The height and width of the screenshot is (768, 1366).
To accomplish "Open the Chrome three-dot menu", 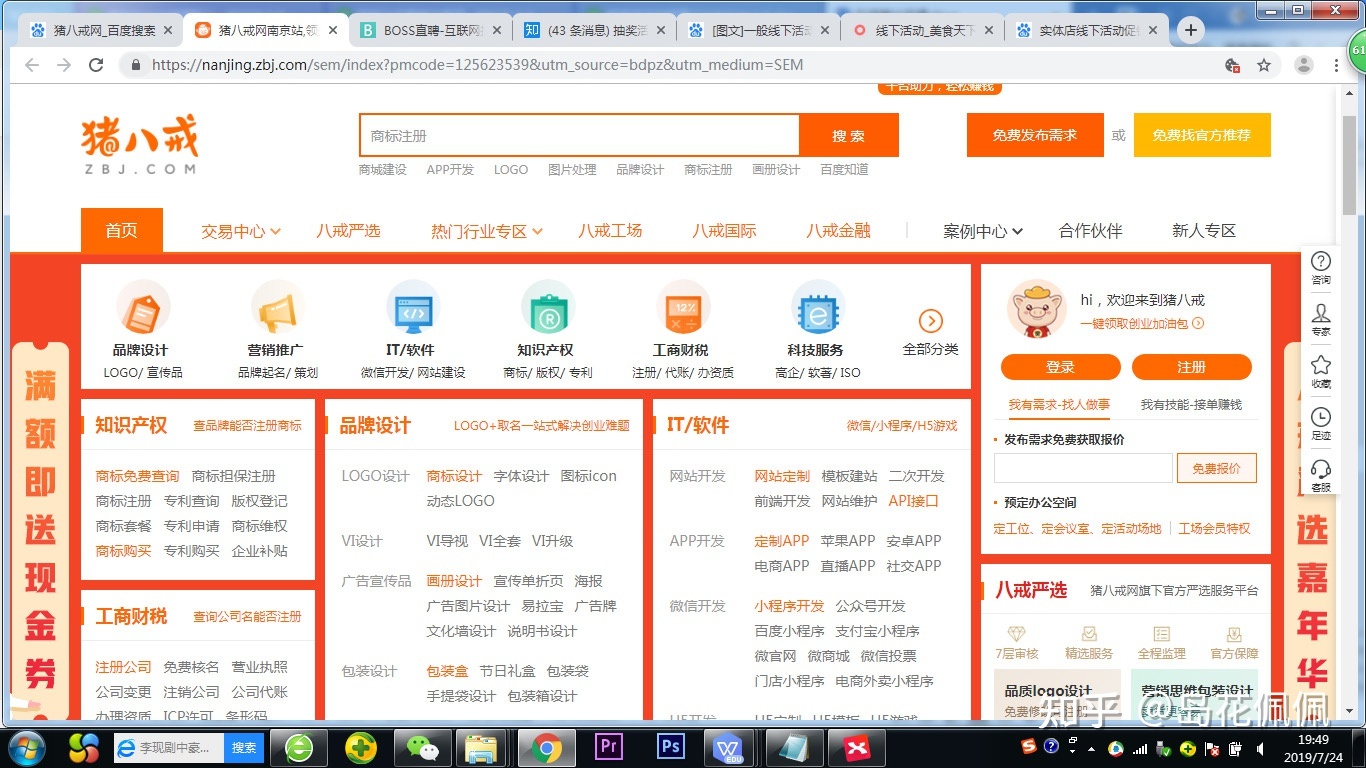I will (1337, 65).
